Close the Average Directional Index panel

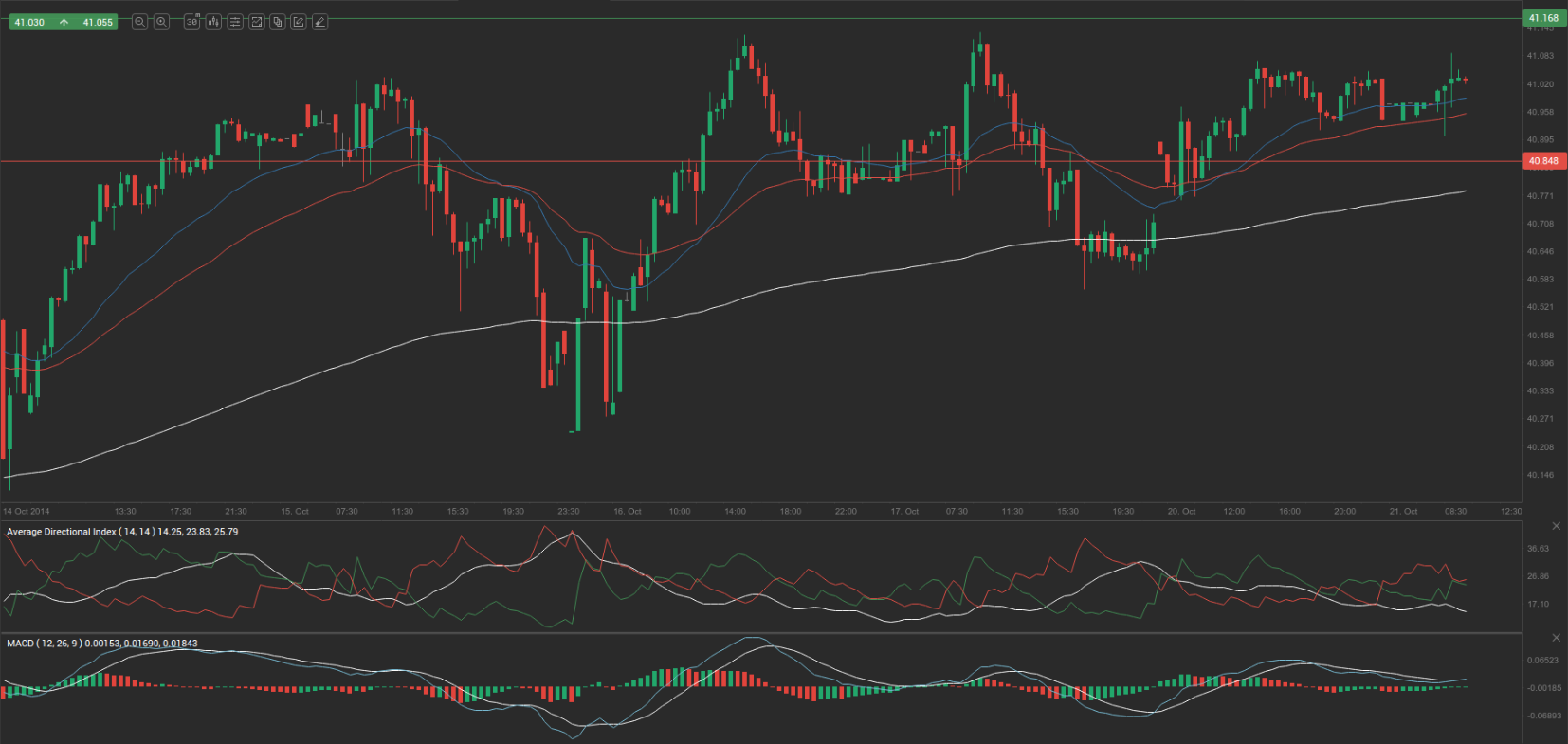(x=1556, y=526)
